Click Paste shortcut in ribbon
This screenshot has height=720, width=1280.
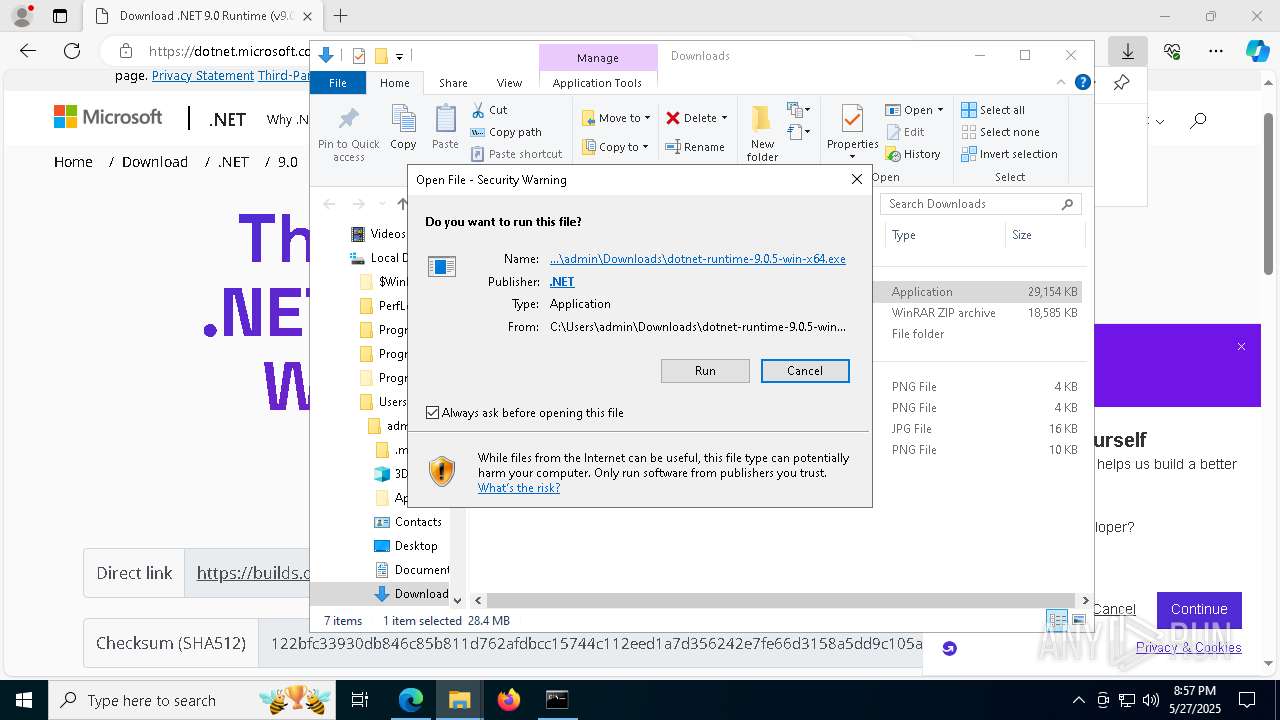pos(517,154)
